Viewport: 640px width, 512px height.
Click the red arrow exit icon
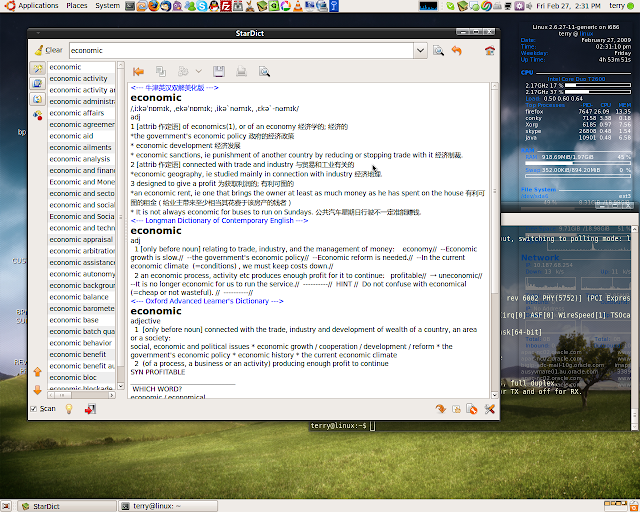coord(90,409)
